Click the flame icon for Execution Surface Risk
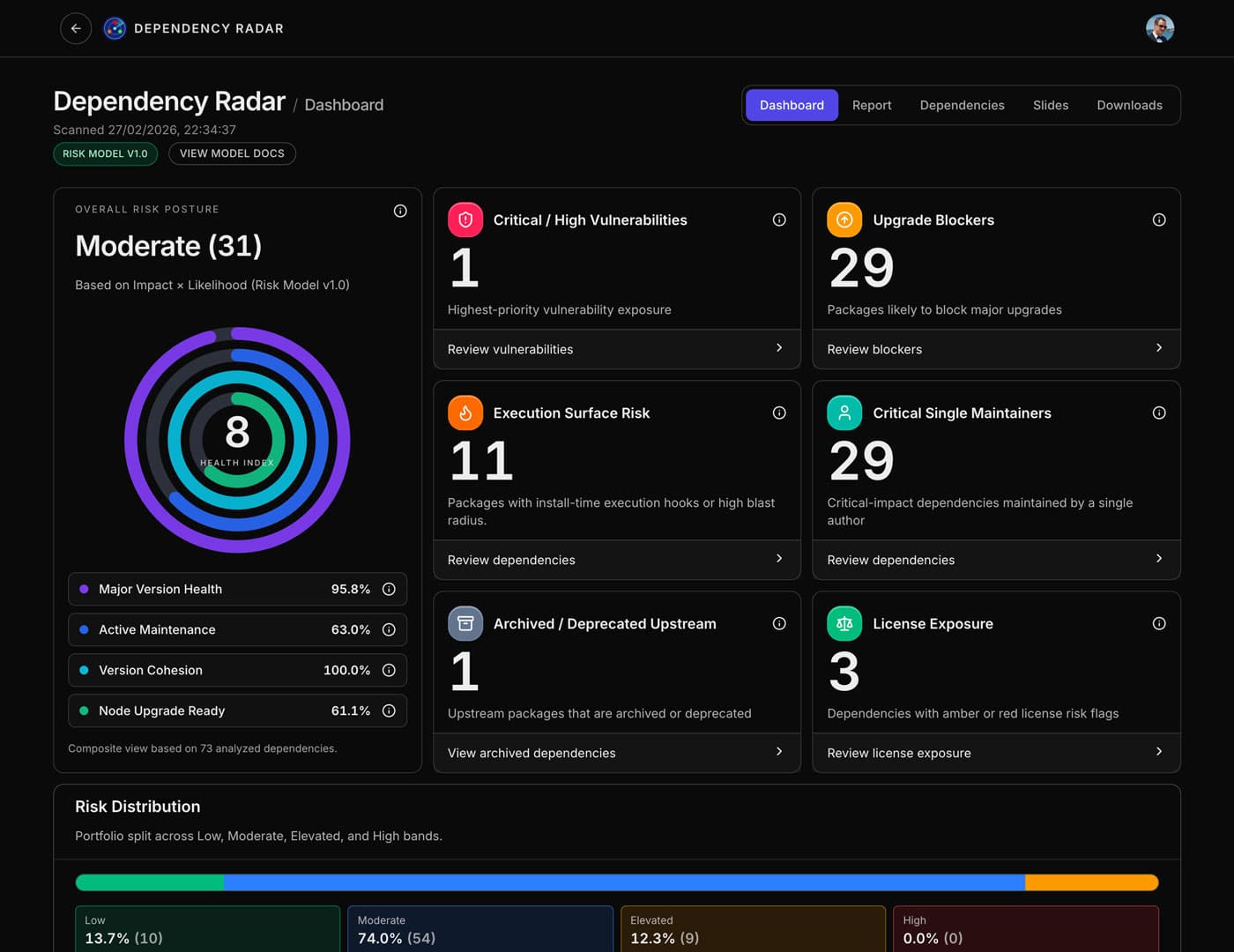 [465, 413]
